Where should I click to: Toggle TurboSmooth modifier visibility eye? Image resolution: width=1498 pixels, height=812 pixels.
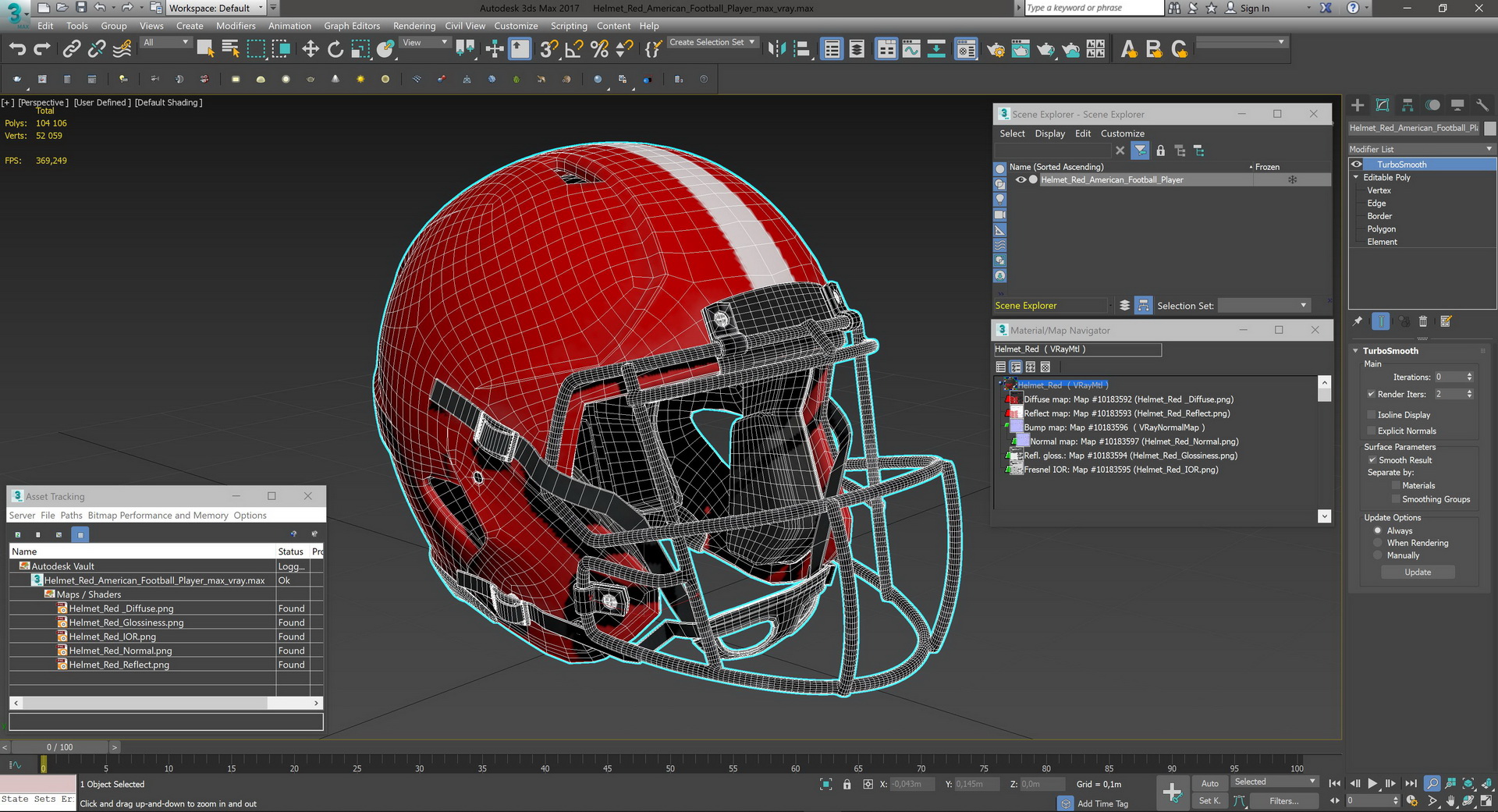(1357, 165)
